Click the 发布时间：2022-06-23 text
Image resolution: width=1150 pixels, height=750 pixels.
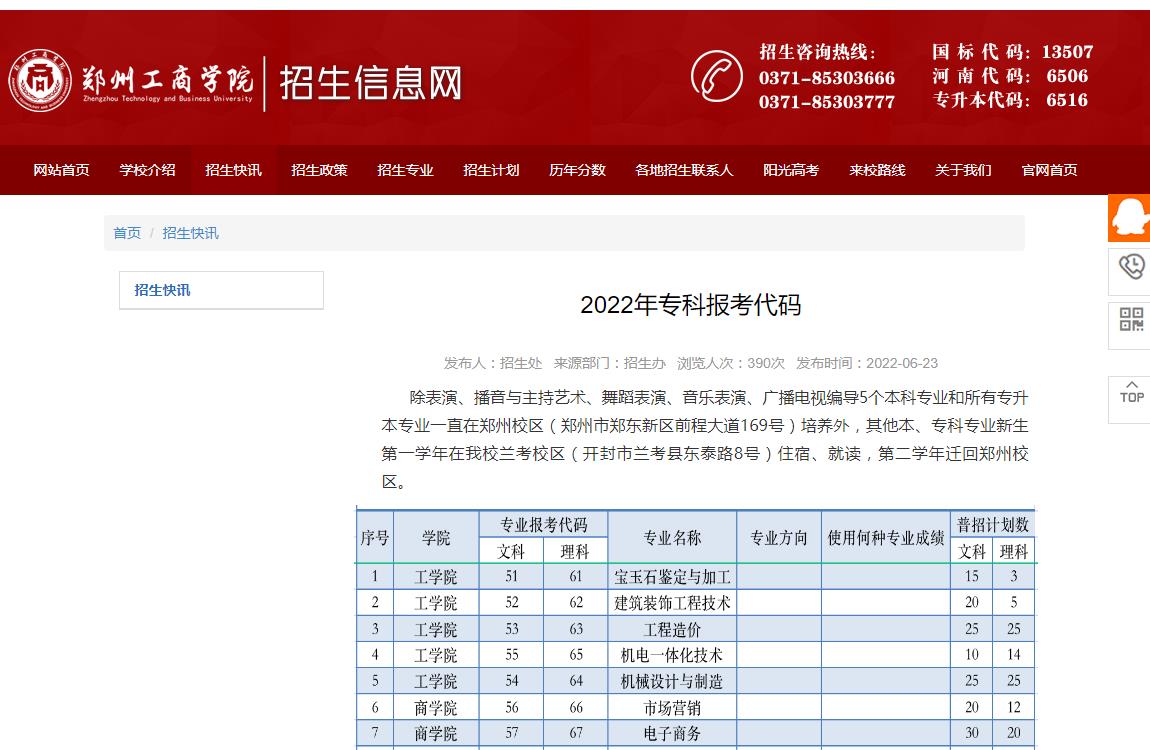[x=867, y=363]
